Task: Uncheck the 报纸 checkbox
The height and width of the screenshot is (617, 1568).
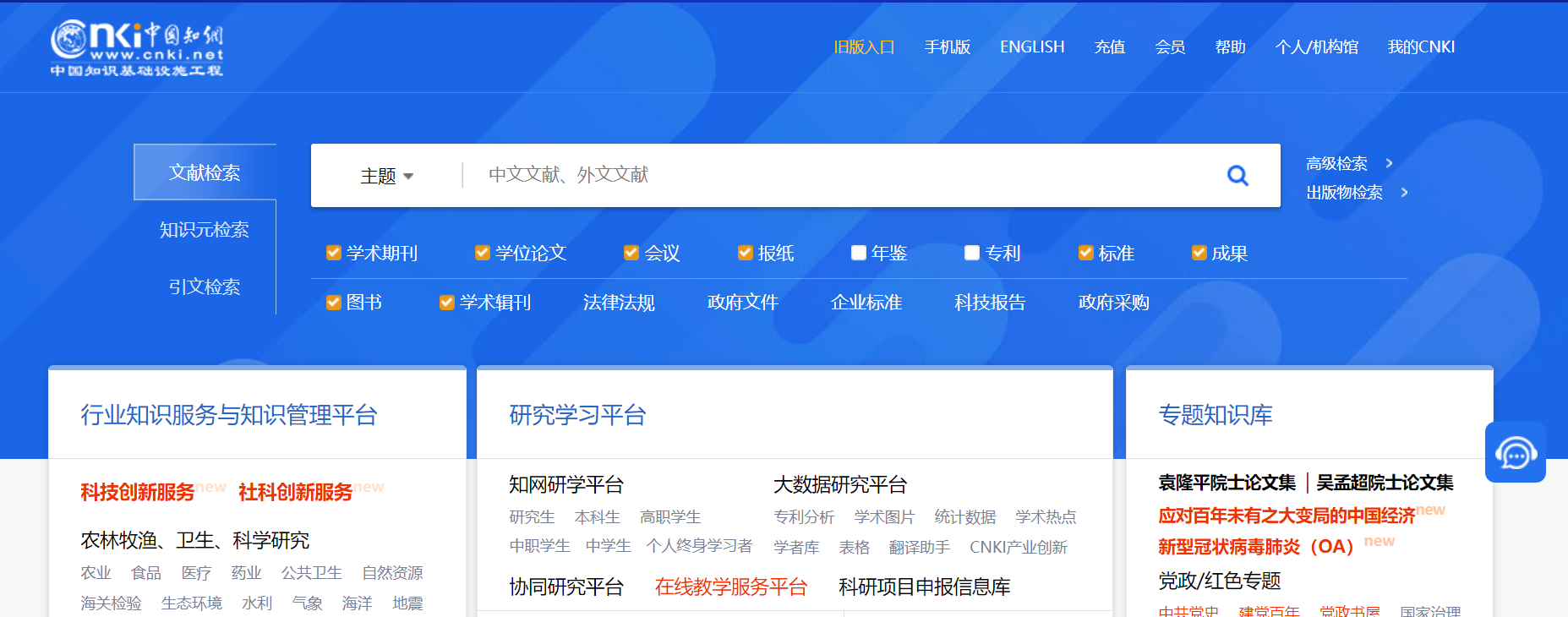Action: (x=746, y=253)
